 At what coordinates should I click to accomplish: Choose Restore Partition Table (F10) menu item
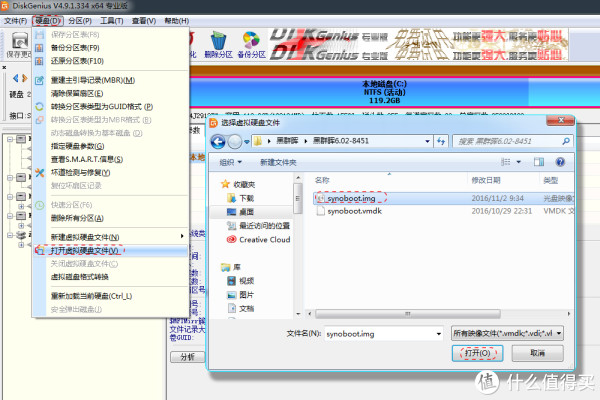pyautogui.click(x=111, y=61)
